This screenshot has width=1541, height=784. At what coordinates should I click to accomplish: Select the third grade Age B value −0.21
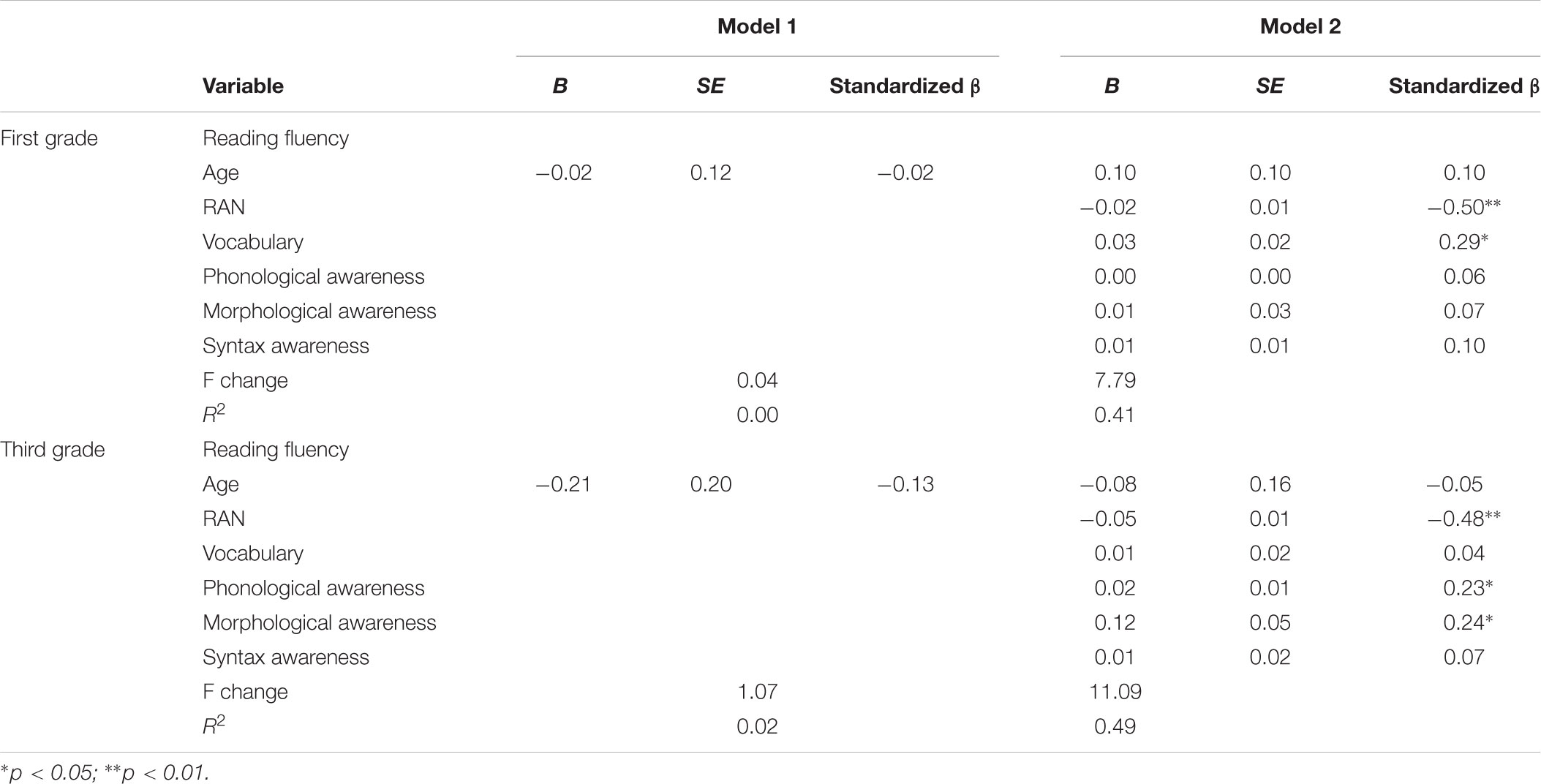tap(563, 484)
